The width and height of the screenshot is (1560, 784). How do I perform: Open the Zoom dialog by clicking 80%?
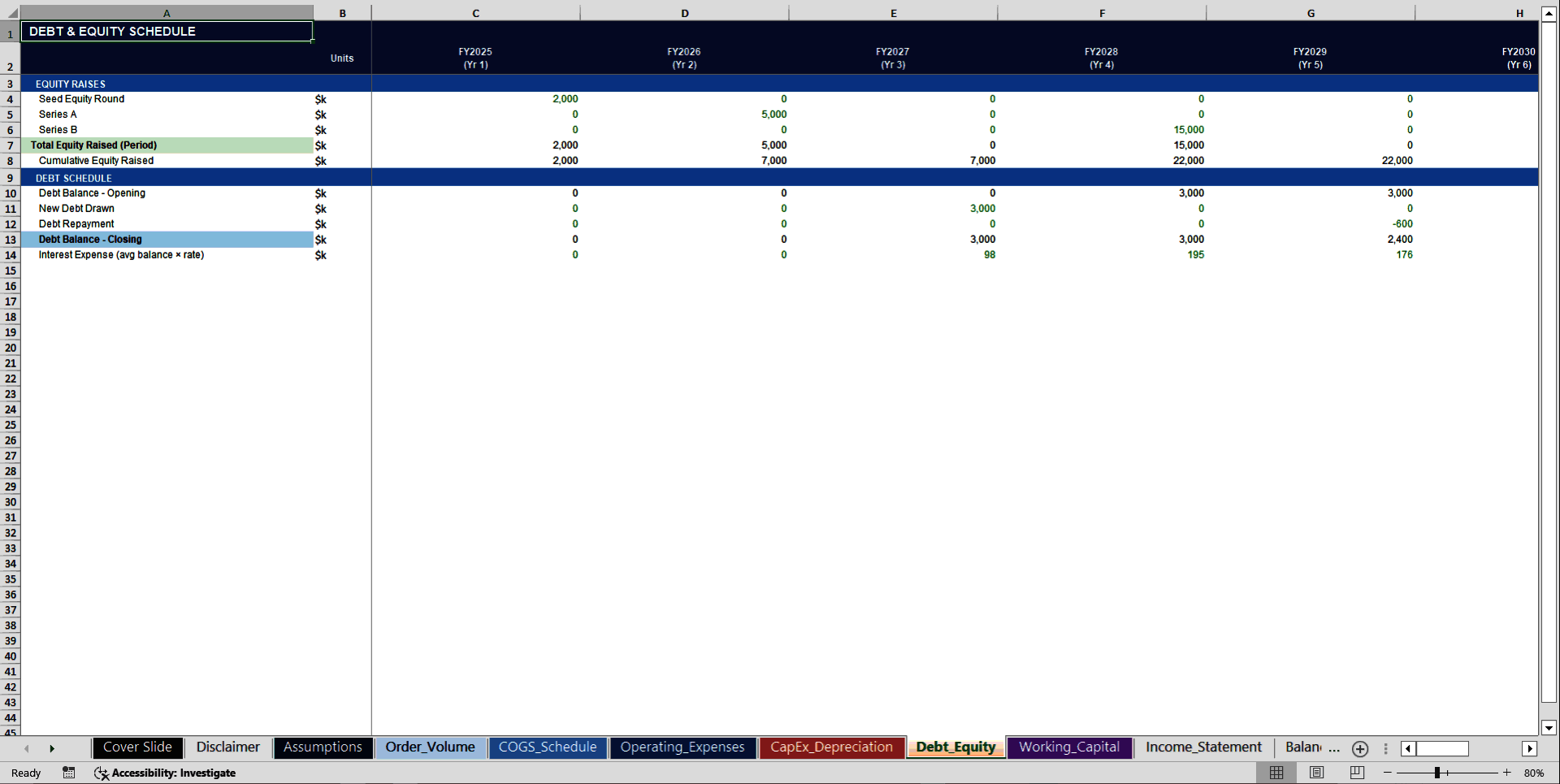click(x=1534, y=773)
